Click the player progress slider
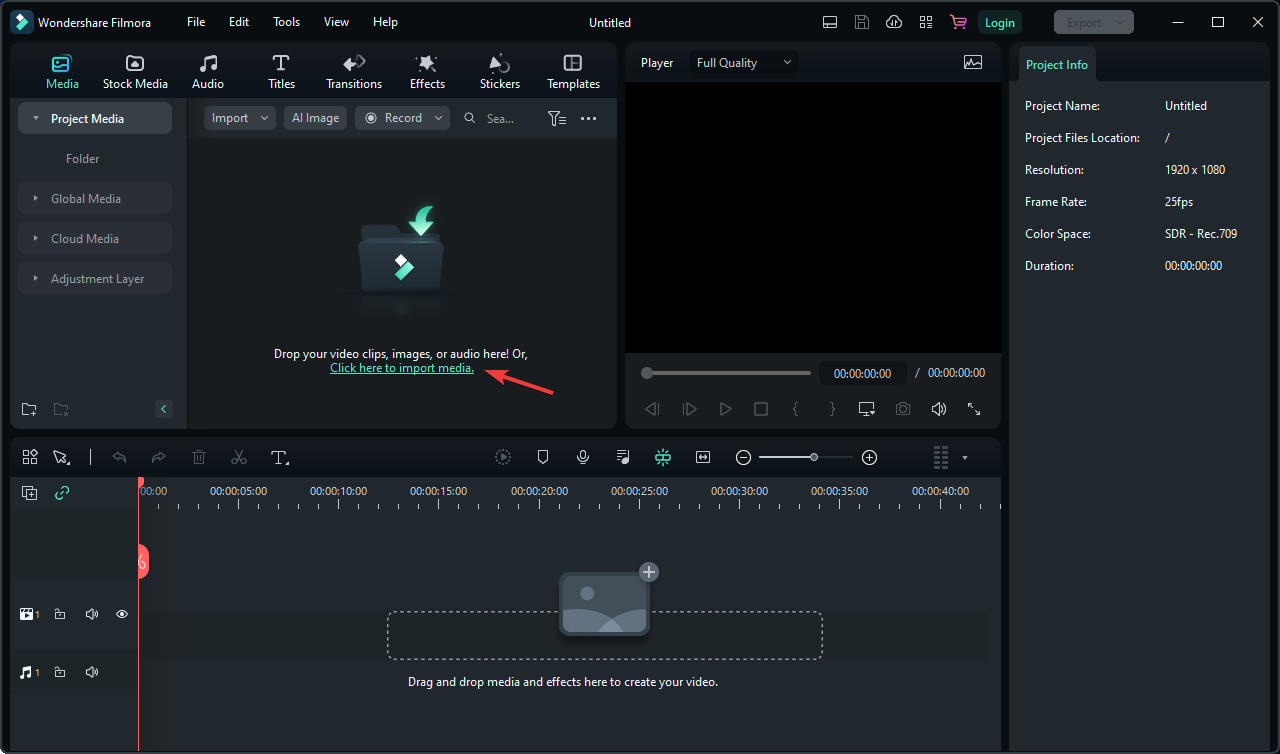Image resolution: width=1280 pixels, height=754 pixels. (727, 373)
